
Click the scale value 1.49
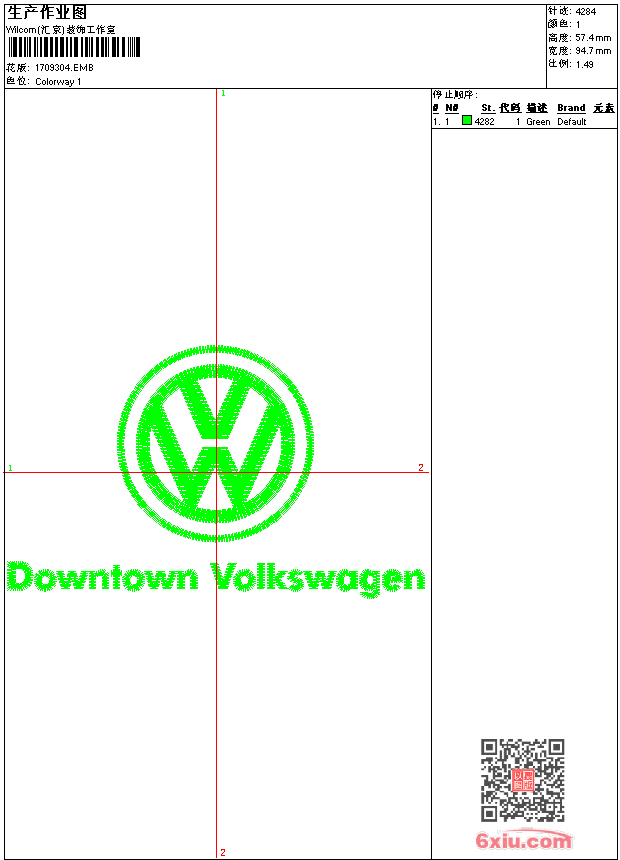tap(584, 64)
